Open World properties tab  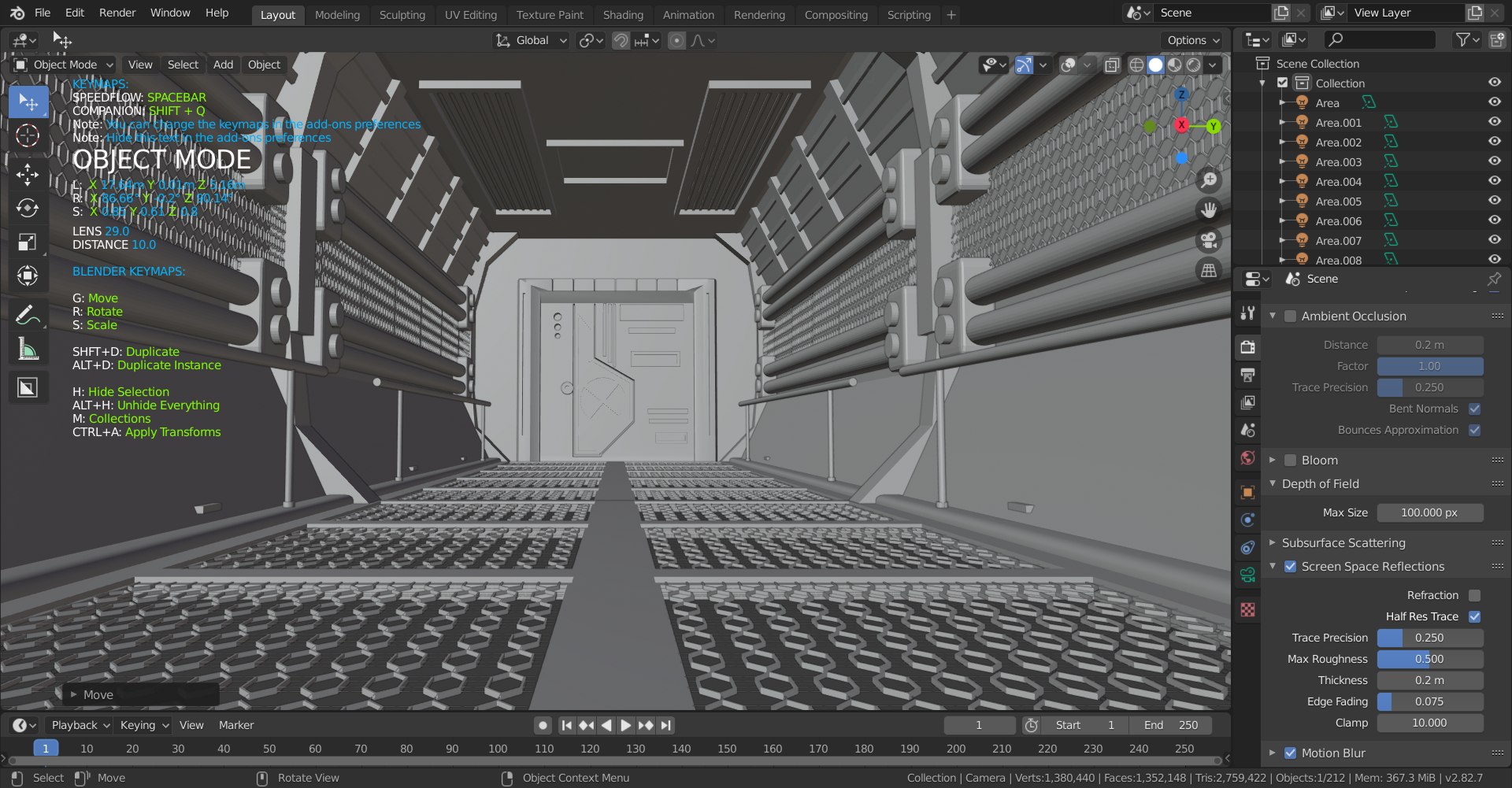[1247, 458]
